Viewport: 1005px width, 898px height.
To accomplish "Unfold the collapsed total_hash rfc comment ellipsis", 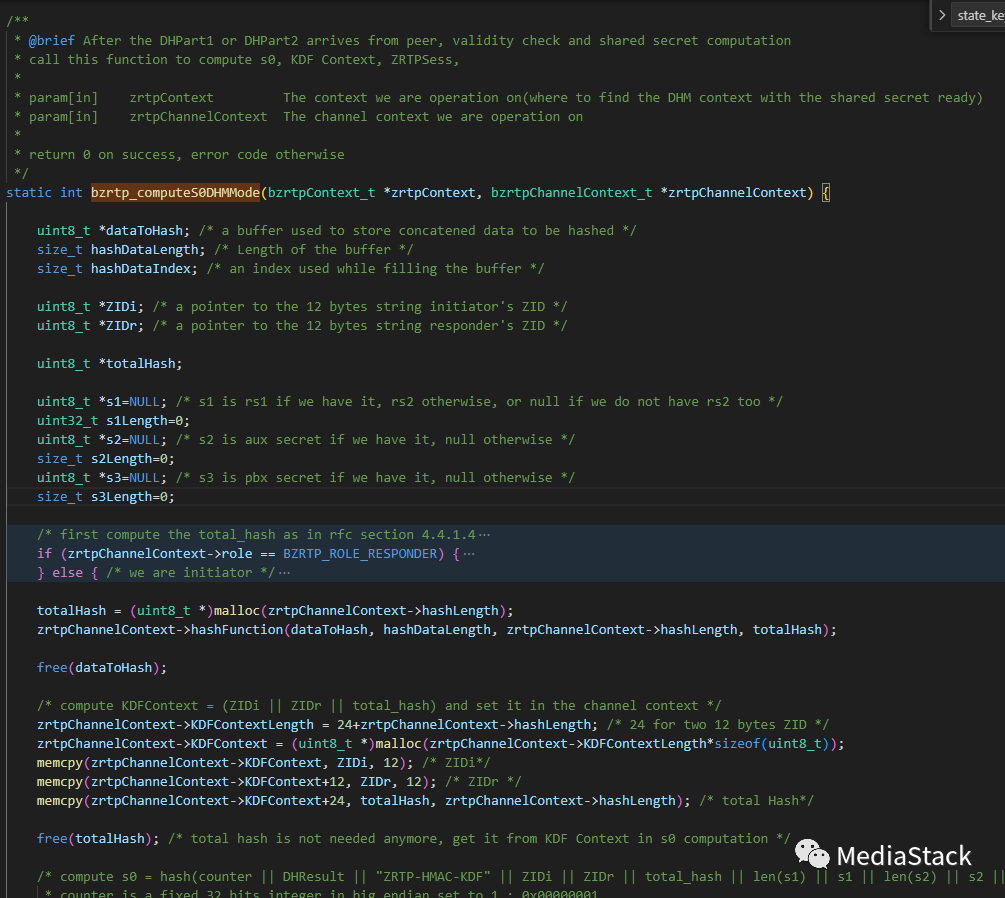I will (x=485, y=535).
